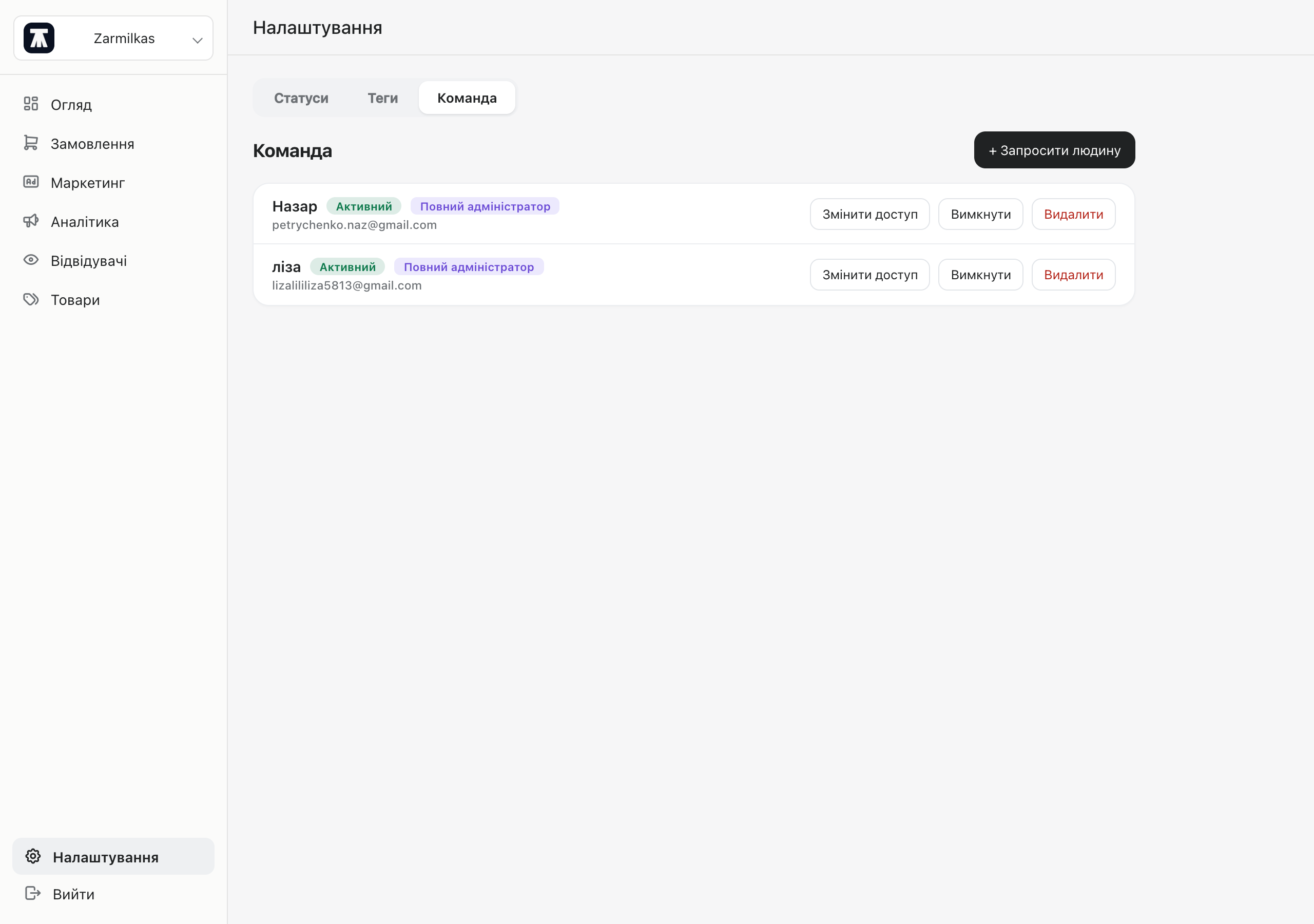
Task: Click Вимкнути for ліза
Action: coord(980,275)
